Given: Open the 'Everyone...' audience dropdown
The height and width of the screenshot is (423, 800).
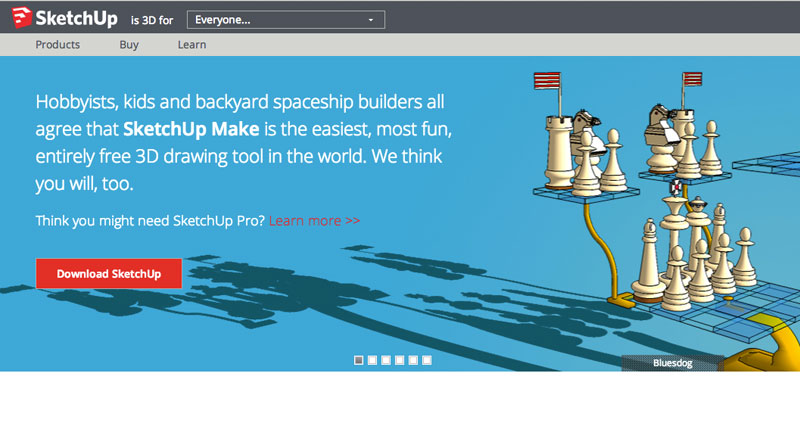Looking at the screenshot, I should pyautogui.click(x=286, y=20).
